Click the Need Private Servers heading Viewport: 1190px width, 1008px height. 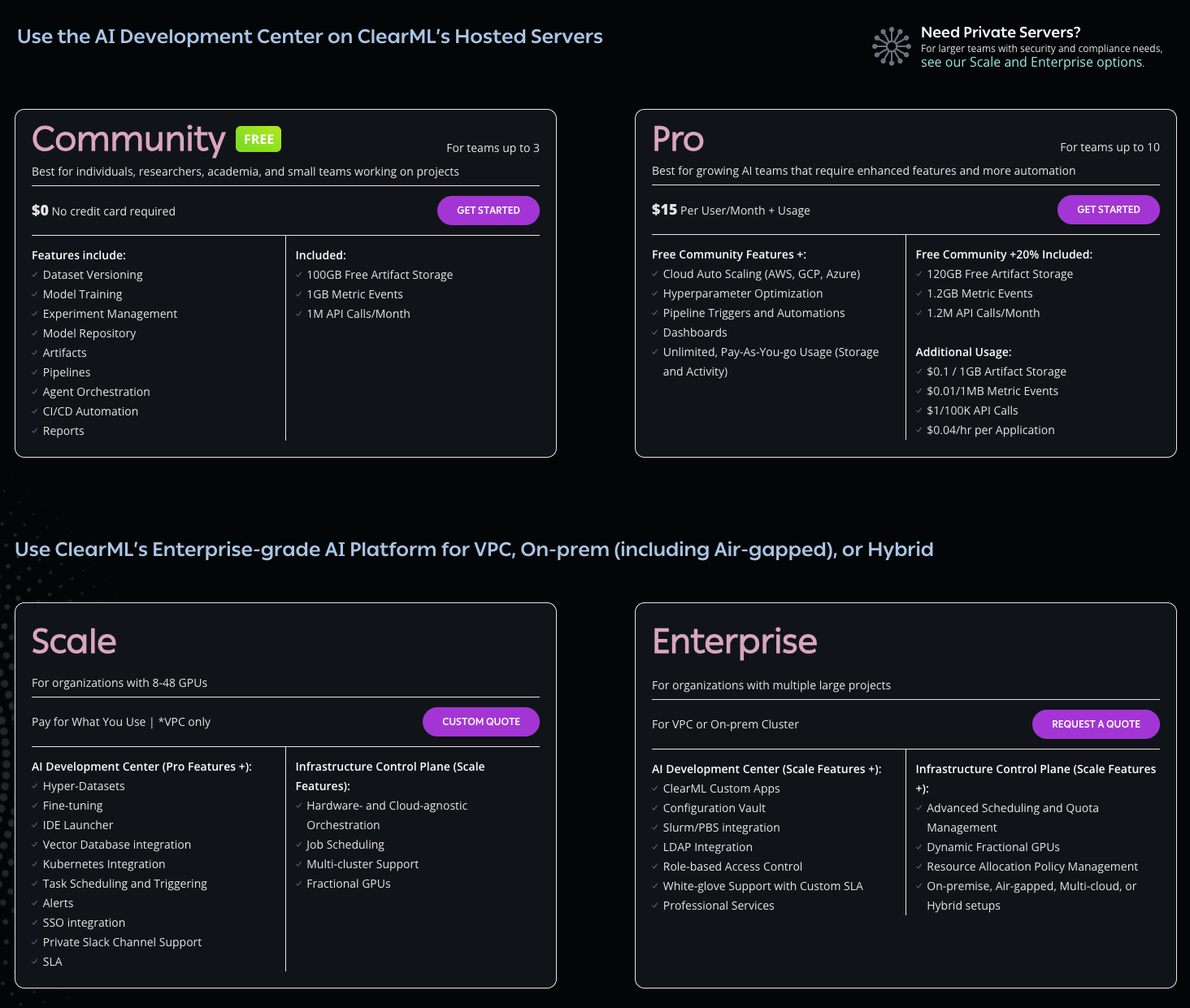coord(1000,33)
